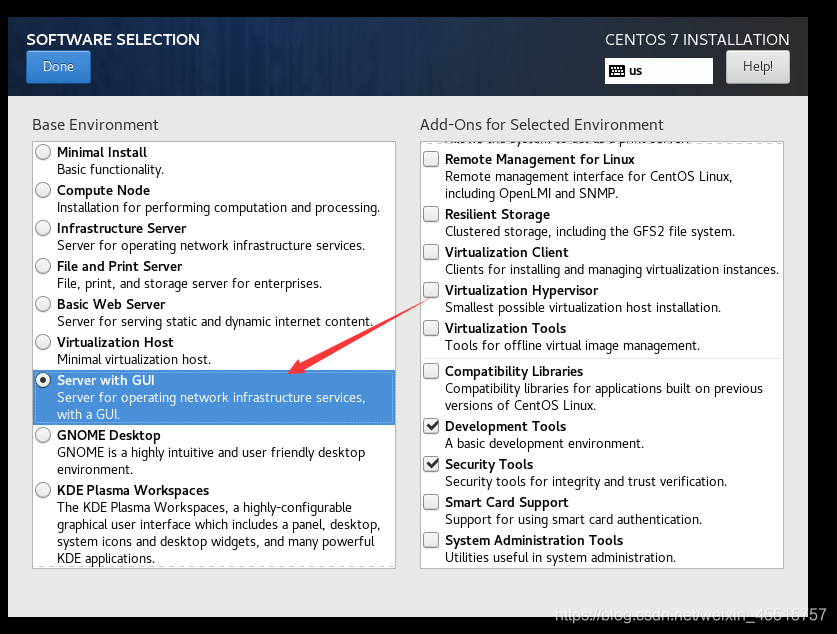Choose Compute Node environment
This screenshot has width=837, height=634.
(43, 190)
